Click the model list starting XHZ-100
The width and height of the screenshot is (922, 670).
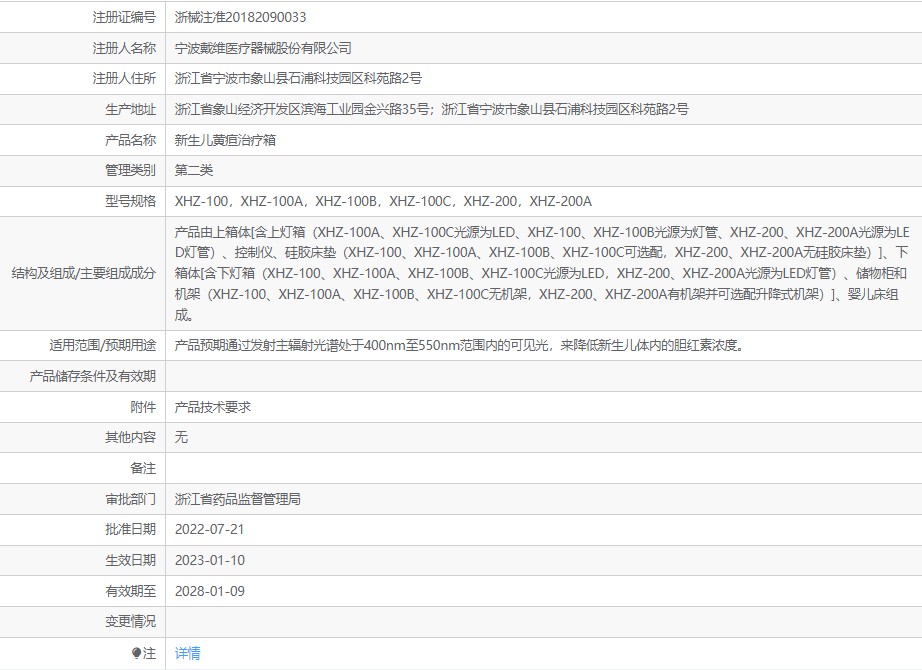[383, 201]
